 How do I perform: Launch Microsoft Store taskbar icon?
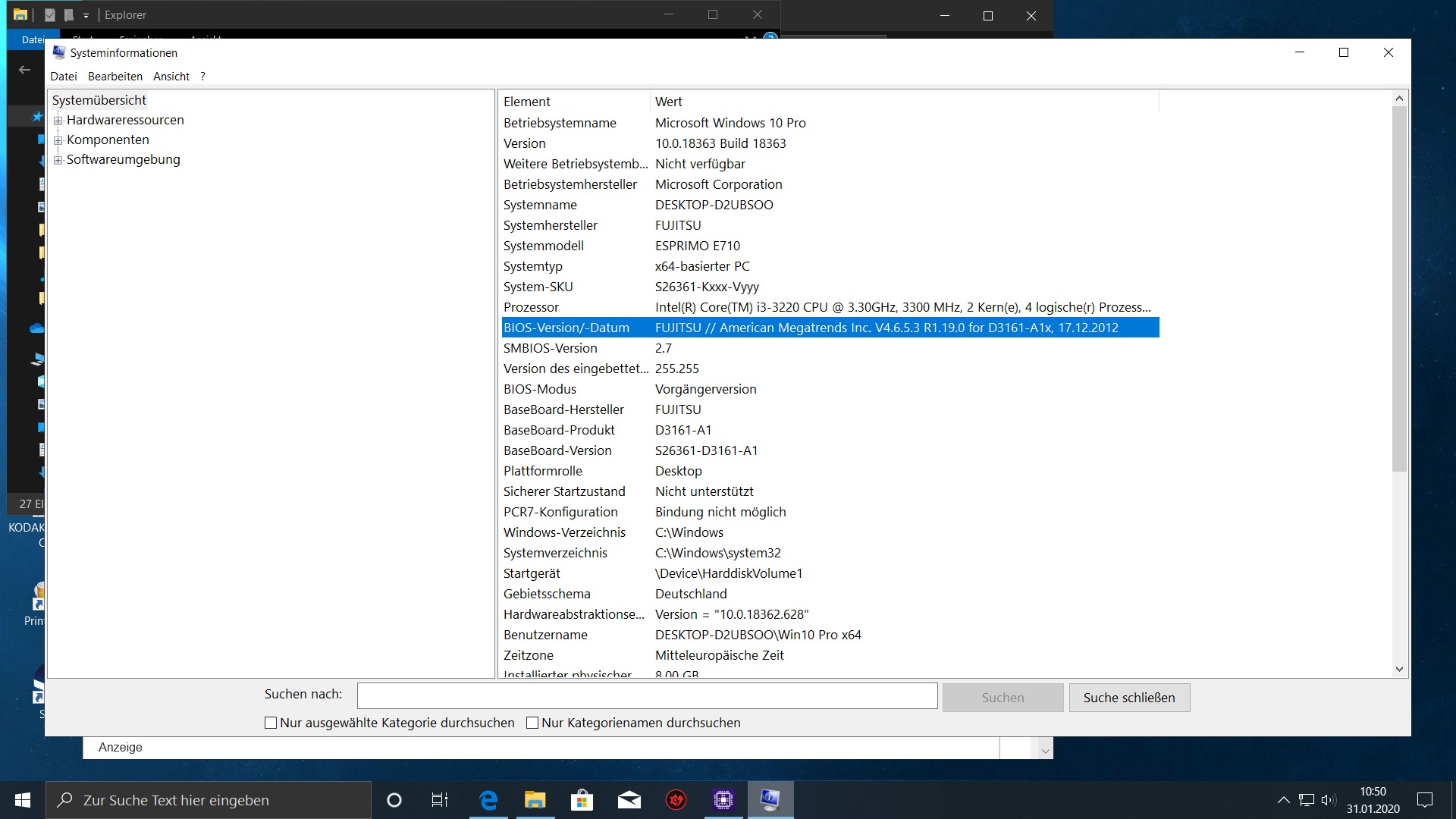582,800
